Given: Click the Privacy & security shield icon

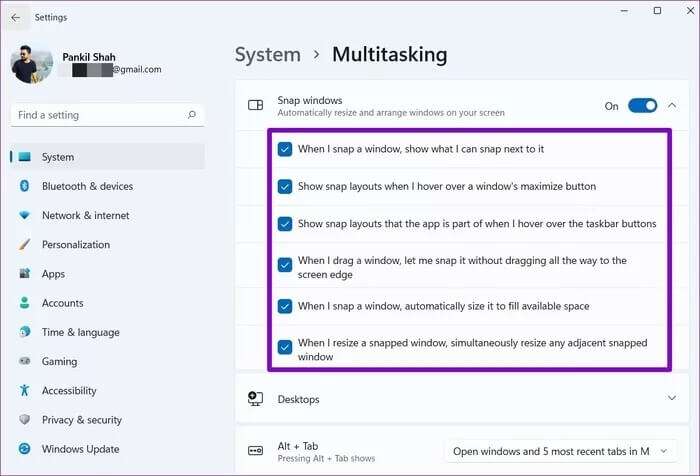Looking at the screenshot, I should 24,420.
